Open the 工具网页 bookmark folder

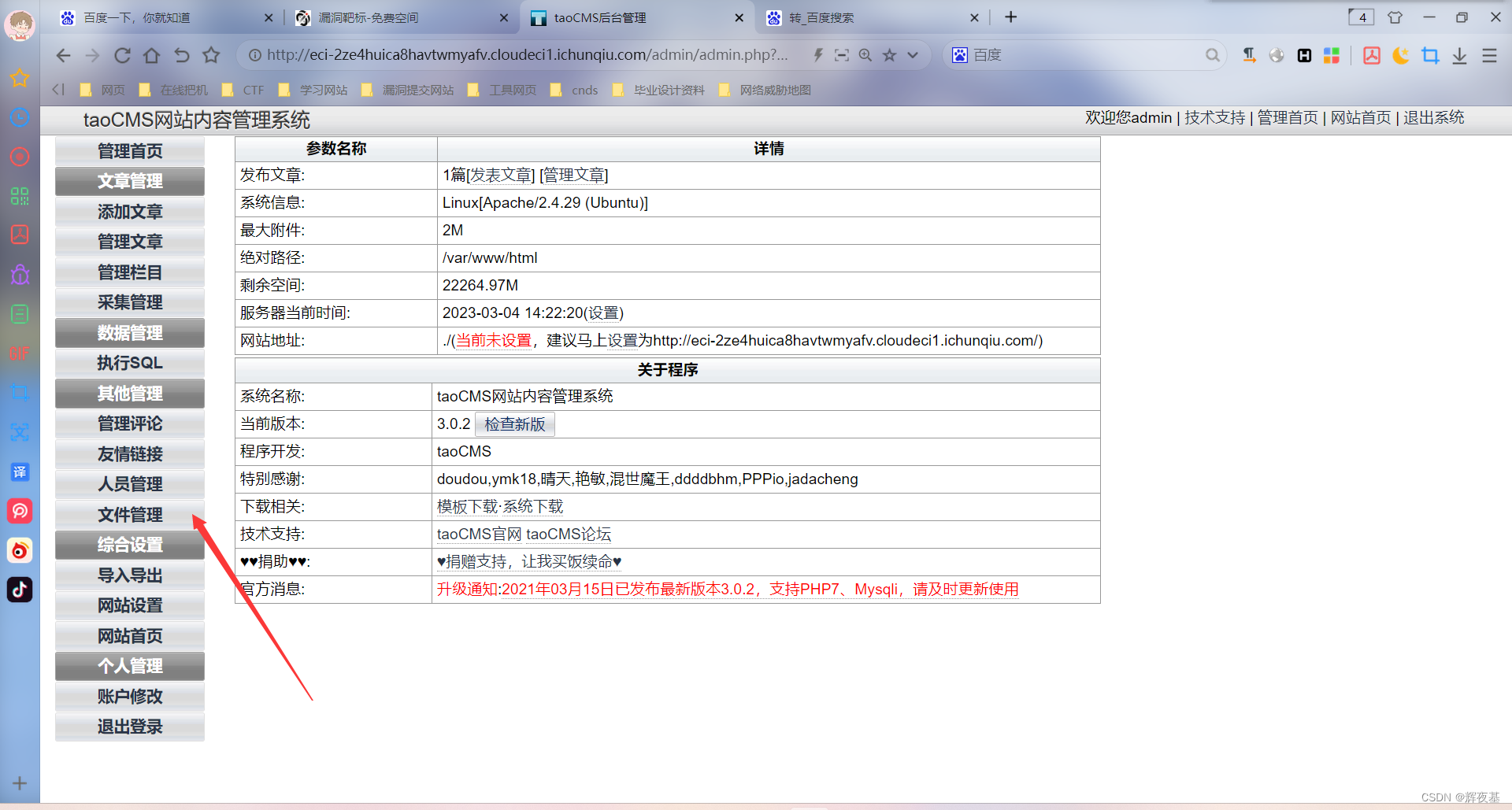coord(502,90)
